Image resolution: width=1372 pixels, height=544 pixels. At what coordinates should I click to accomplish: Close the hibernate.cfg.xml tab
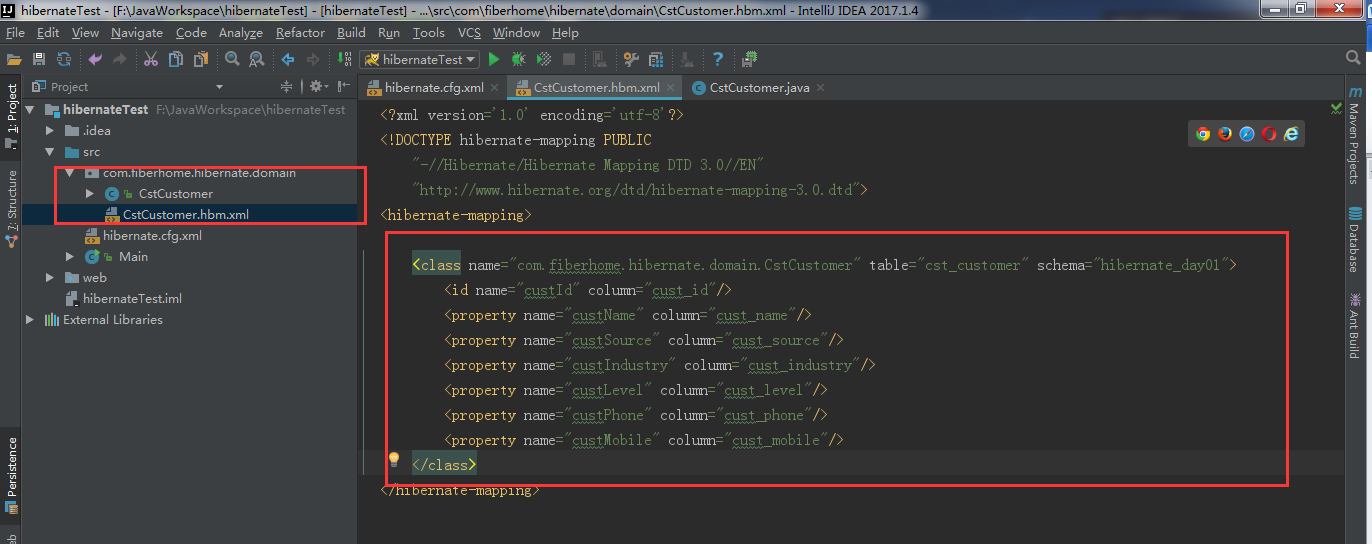495,88
